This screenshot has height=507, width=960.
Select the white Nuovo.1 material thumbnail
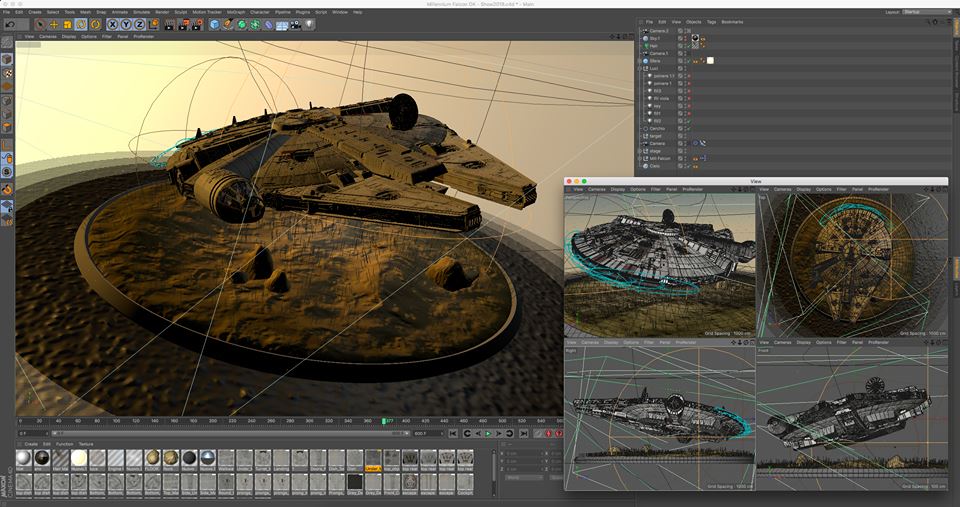(x=79, y=459)
